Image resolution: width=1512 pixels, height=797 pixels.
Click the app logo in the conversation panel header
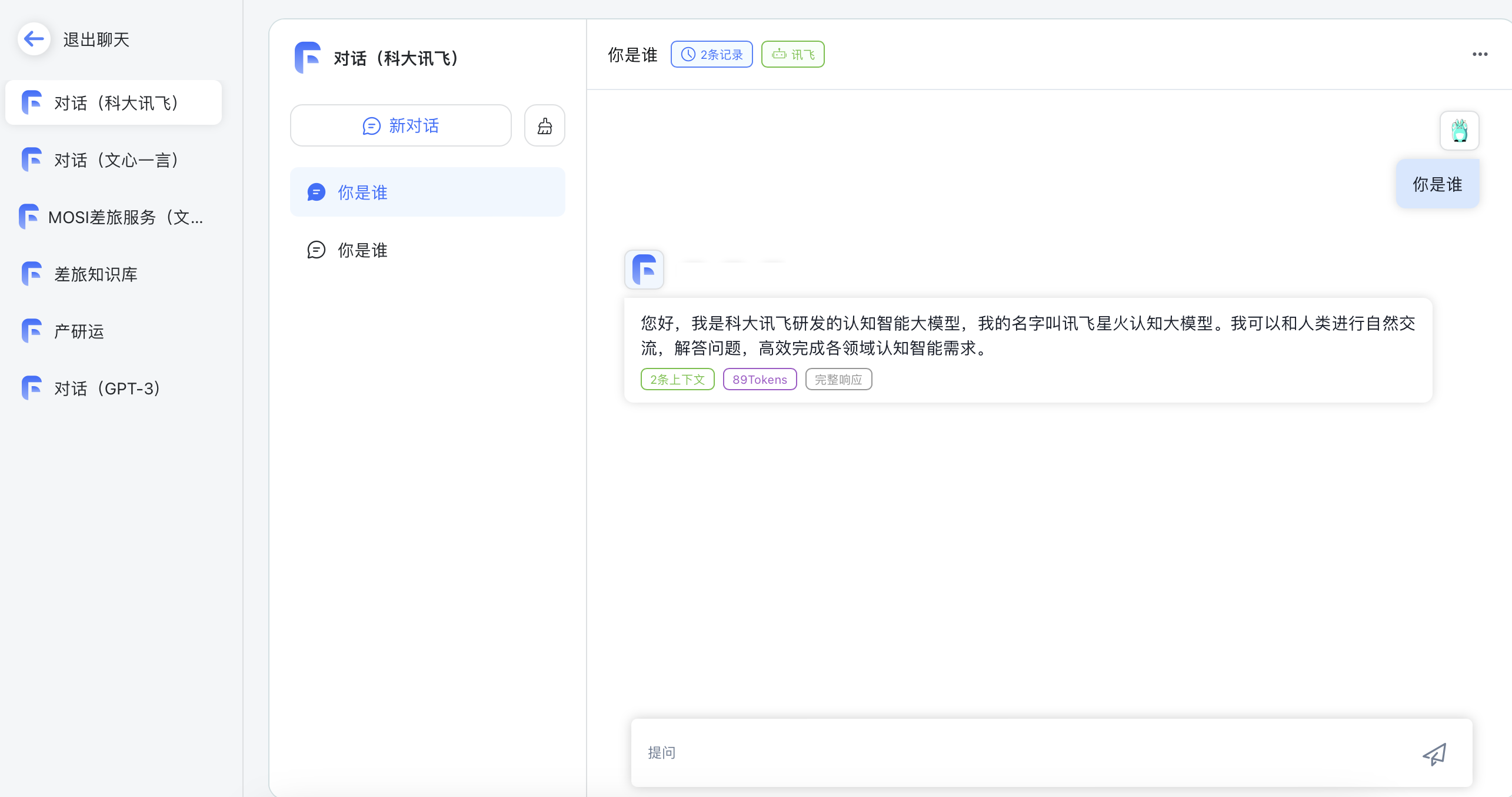(x=308, y=58)
